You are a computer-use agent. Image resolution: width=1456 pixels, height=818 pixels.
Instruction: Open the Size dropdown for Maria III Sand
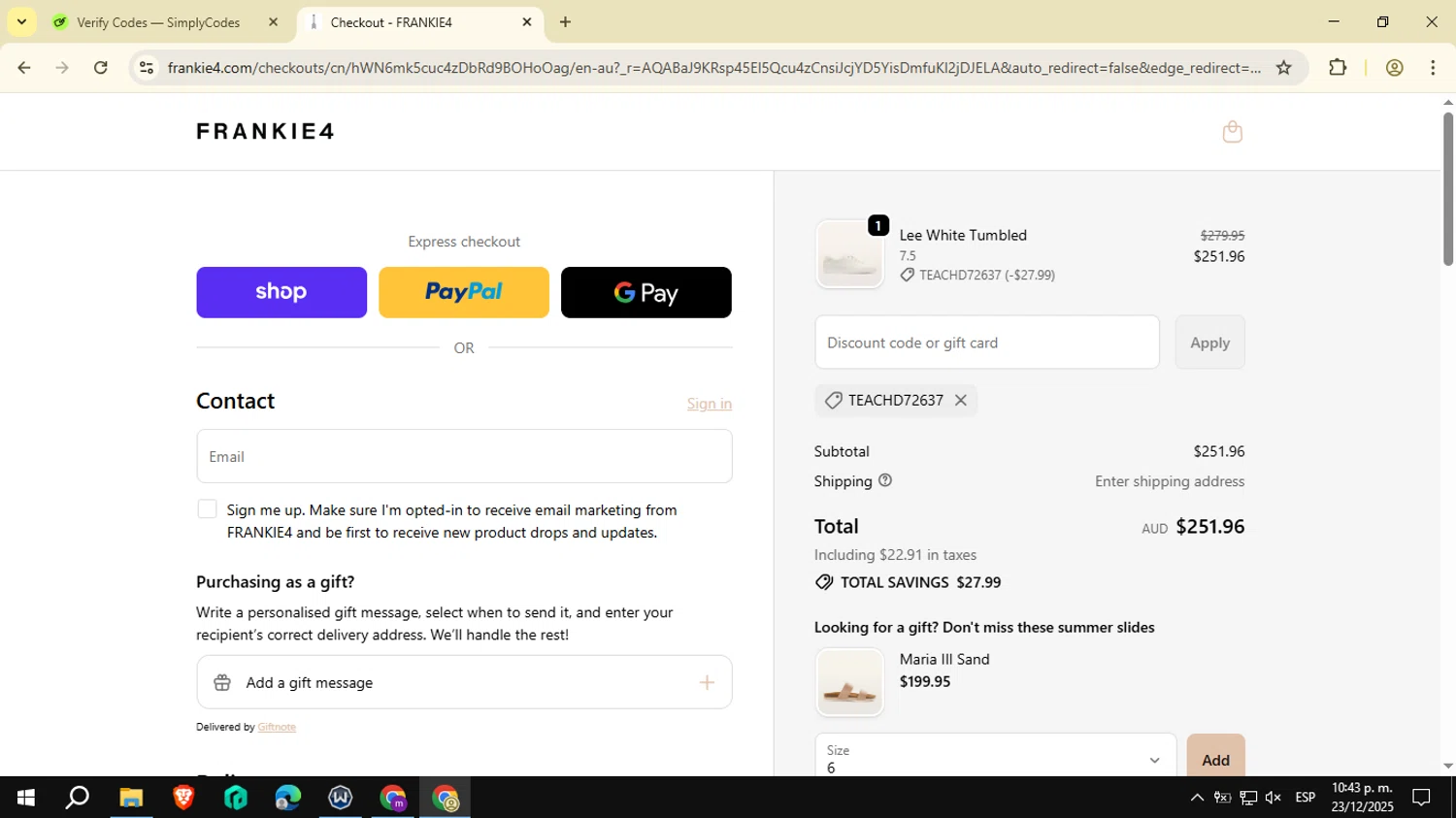tap(995, 759)
